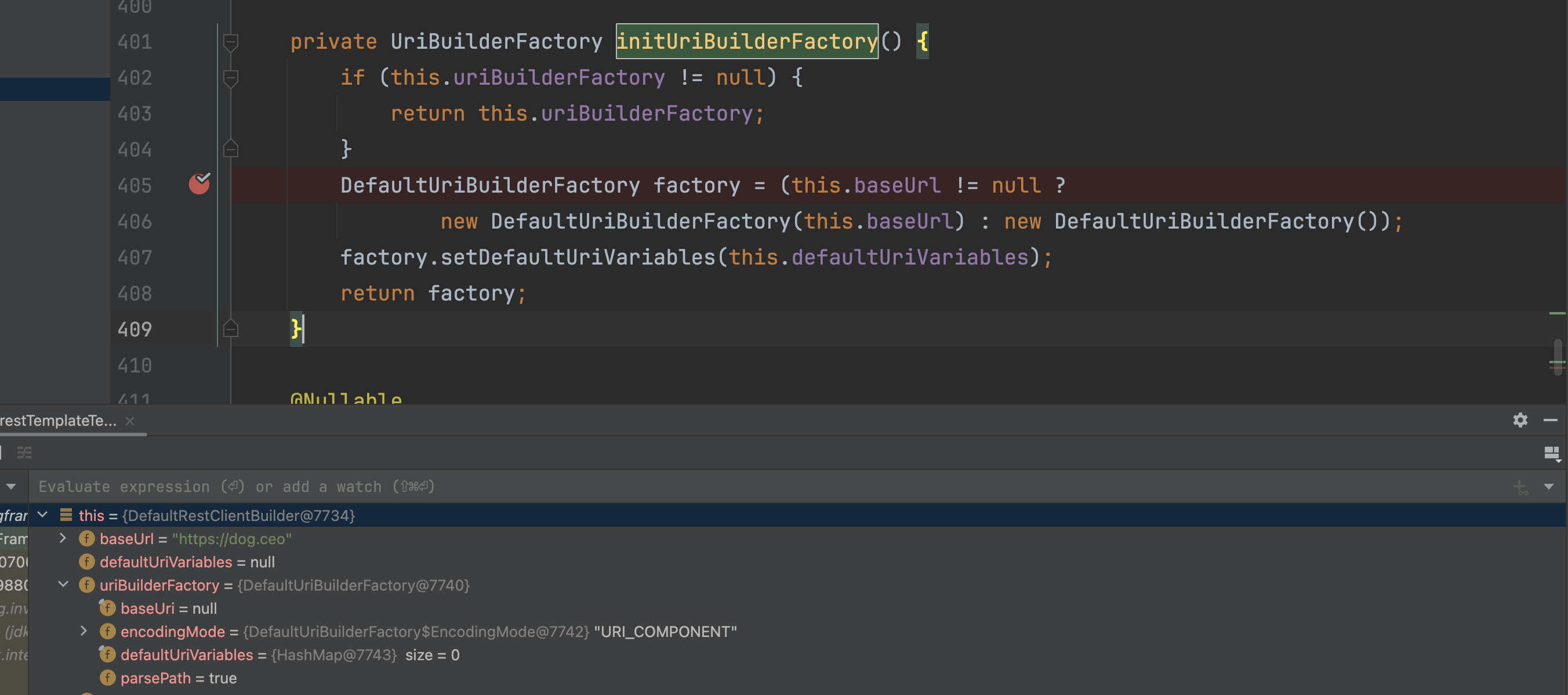The image size is (1568, 695).
Task: Select the parsePath = true row
Action: tap(797, 678)
